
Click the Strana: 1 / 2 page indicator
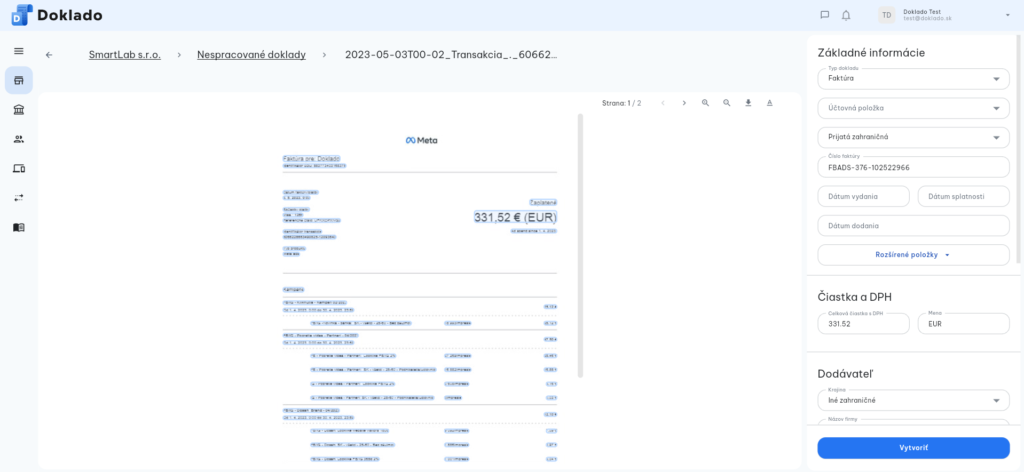click(622, 103)
